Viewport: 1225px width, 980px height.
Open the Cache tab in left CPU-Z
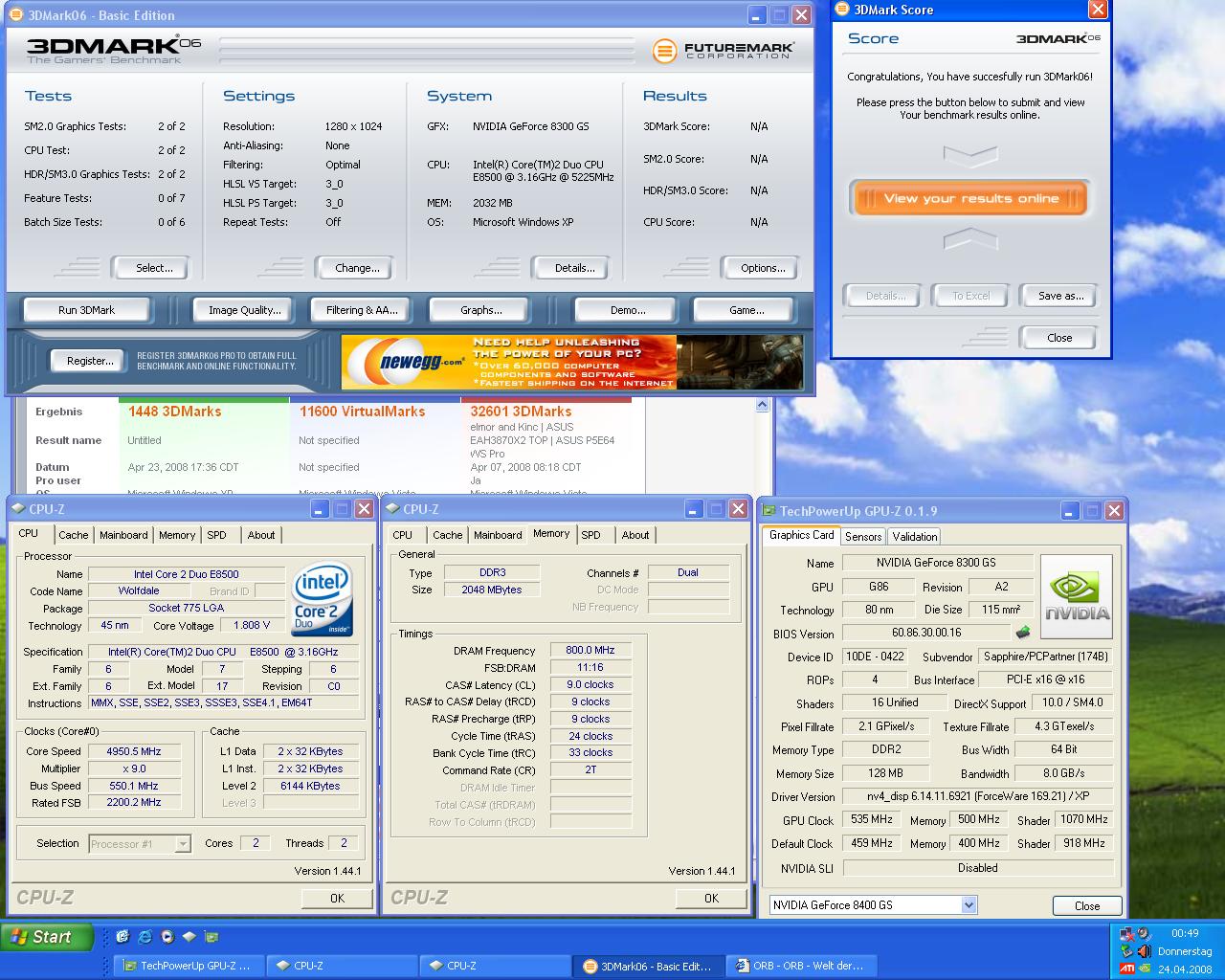(x=73, y=535)
